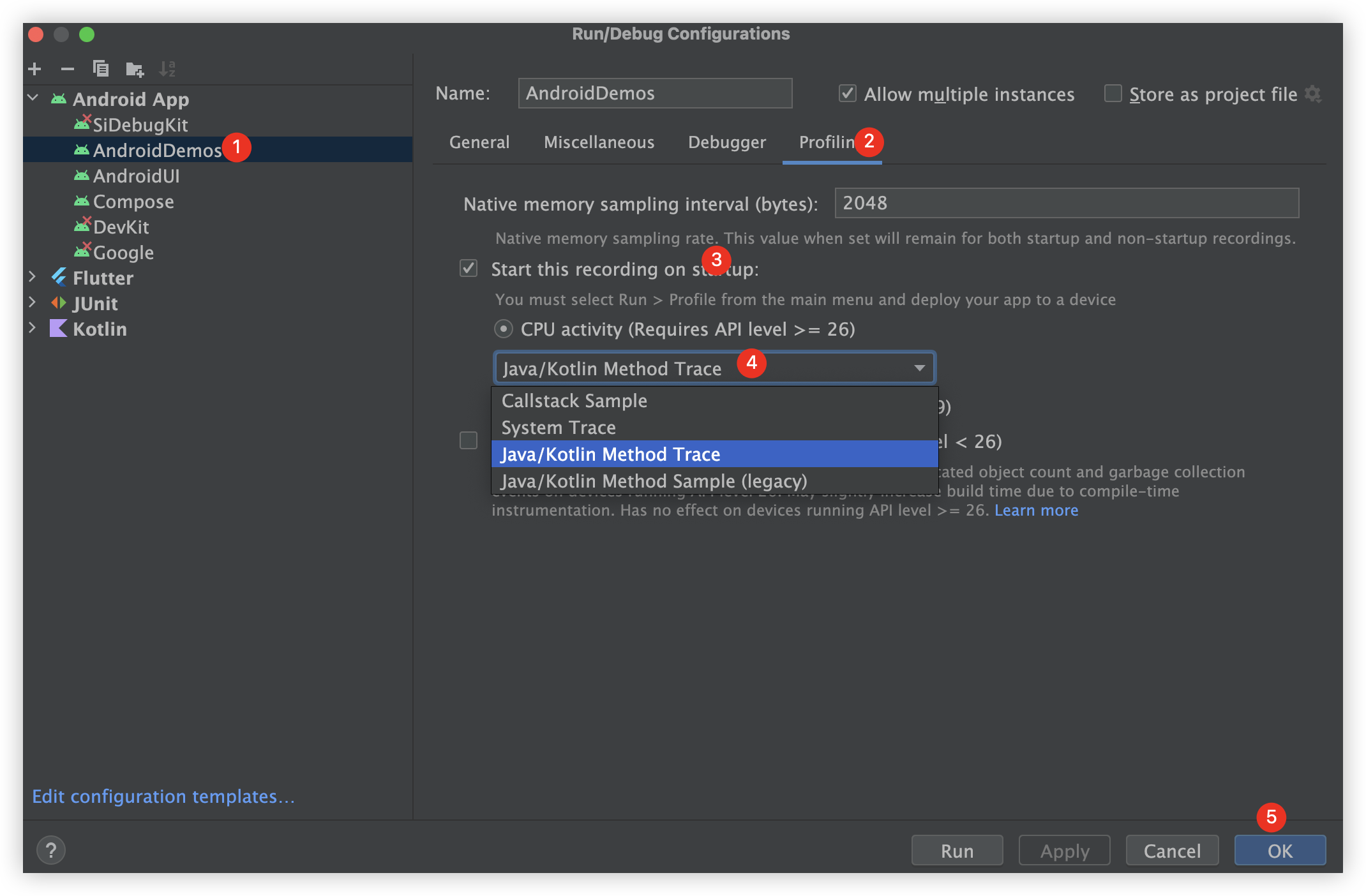Click the gear icon beside Store as project file
The width and height of the screenshot is (1366, 896).
point(1312,94)
